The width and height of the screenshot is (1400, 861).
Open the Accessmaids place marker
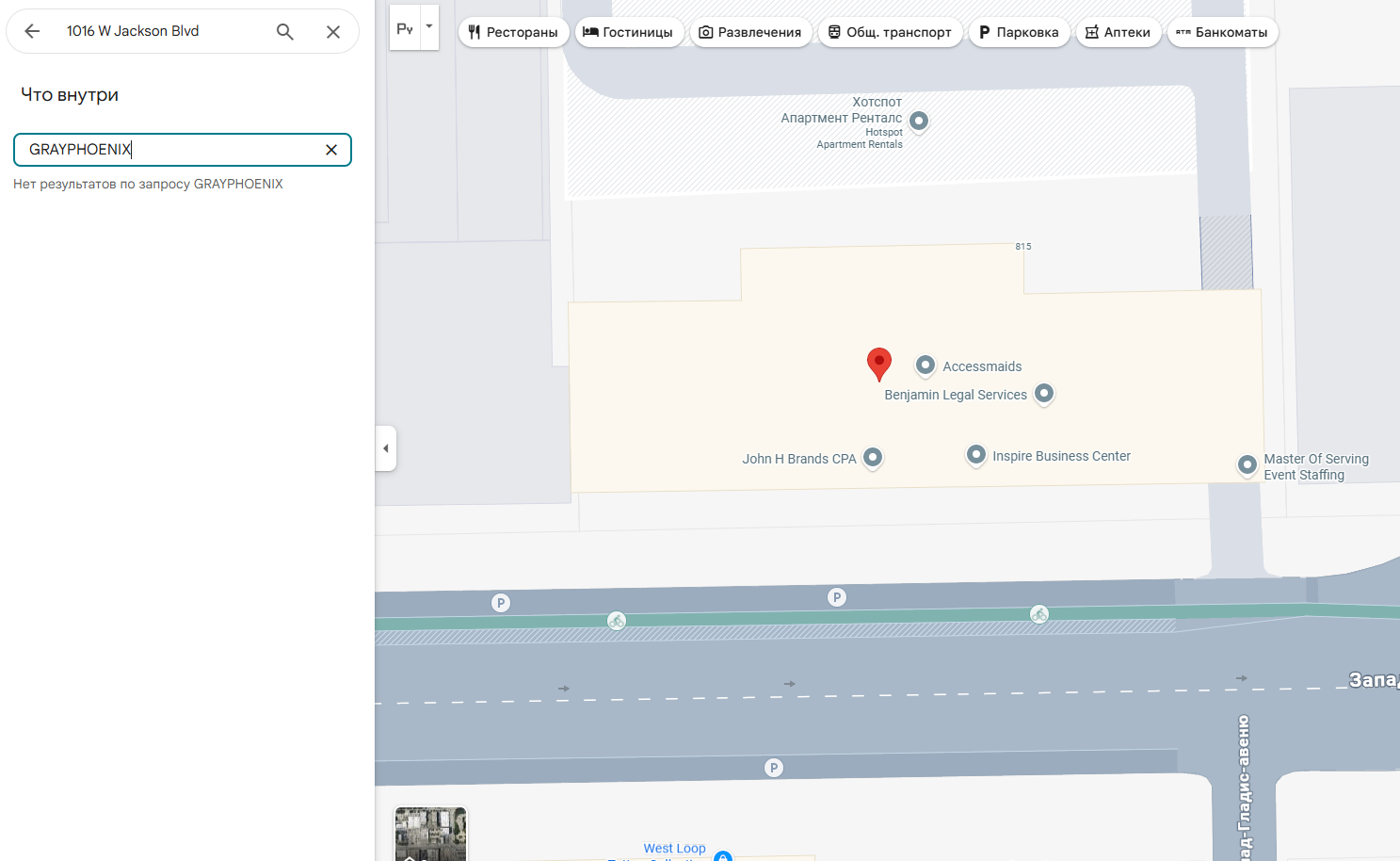925,366
